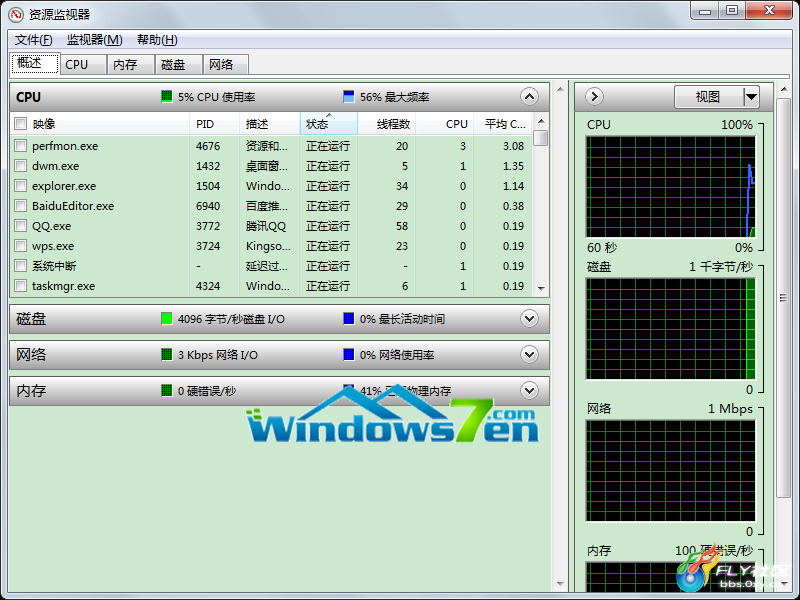This screenshot has height=600, width=800.
Task: Minimize the Resource Monitor window
Action: [x=705, y=10]
